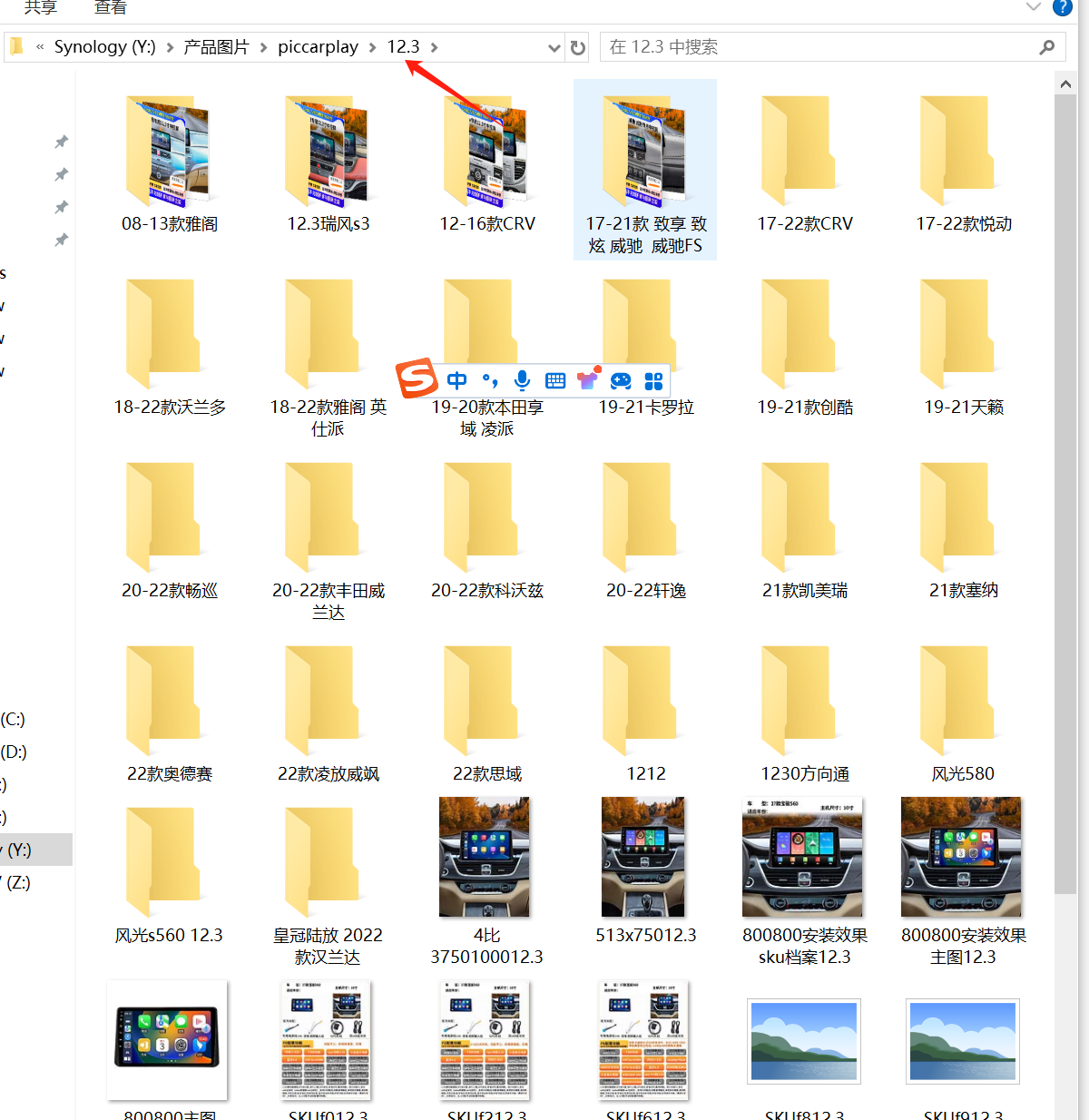Select the 800800安装效果sku档案12.3 image
1089x1120 pixels.
point(805,882)
